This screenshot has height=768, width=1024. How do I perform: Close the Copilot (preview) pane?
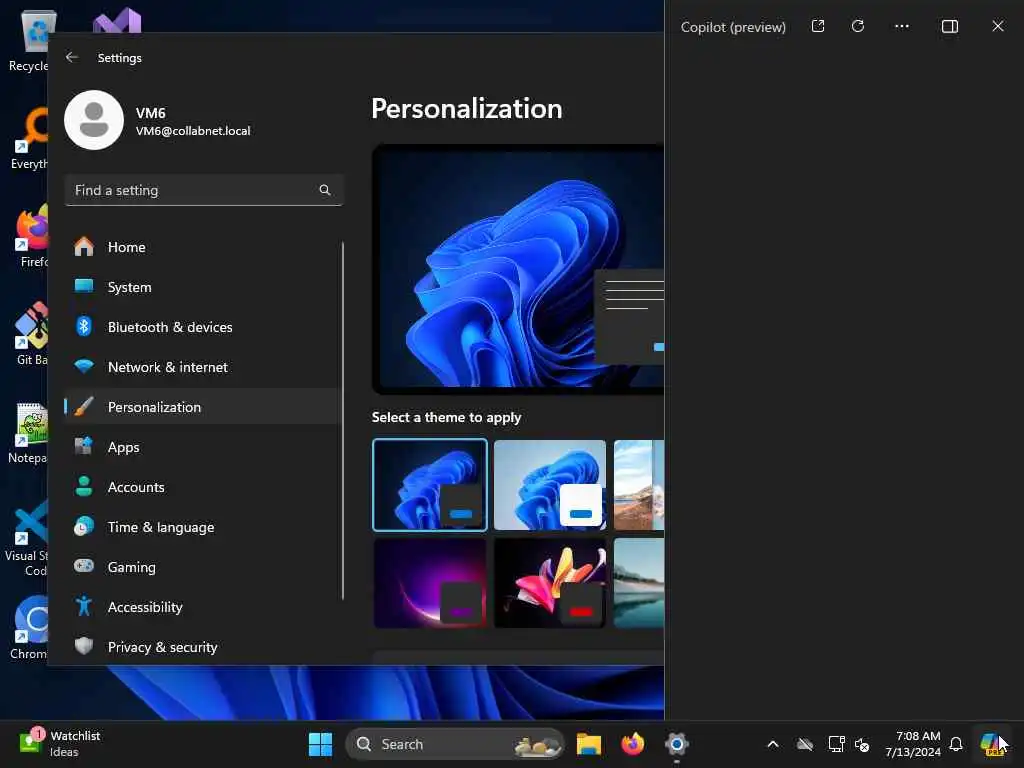998,26
